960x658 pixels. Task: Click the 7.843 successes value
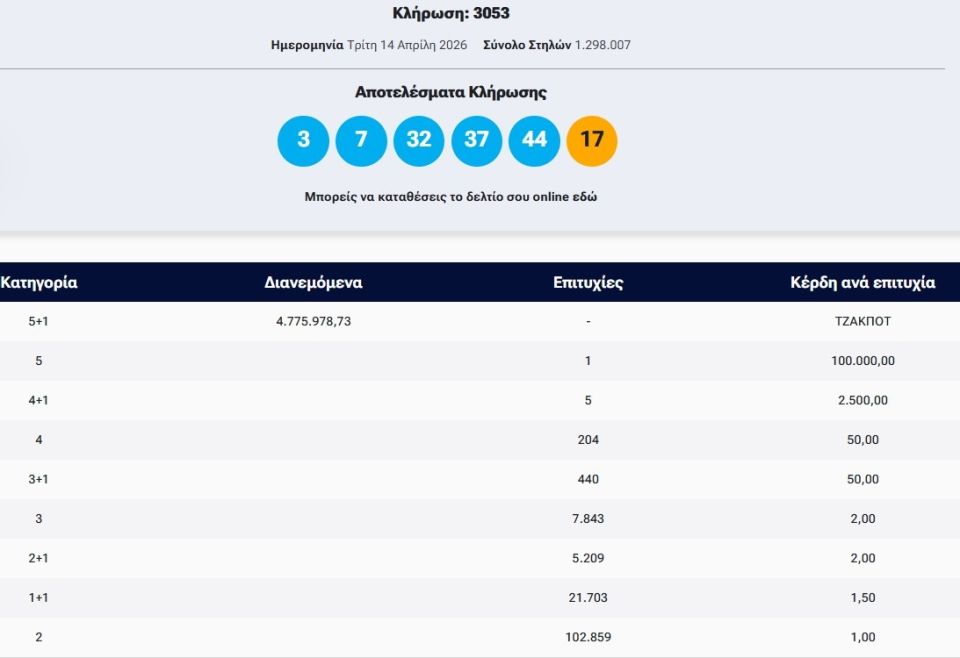point(588,519)
